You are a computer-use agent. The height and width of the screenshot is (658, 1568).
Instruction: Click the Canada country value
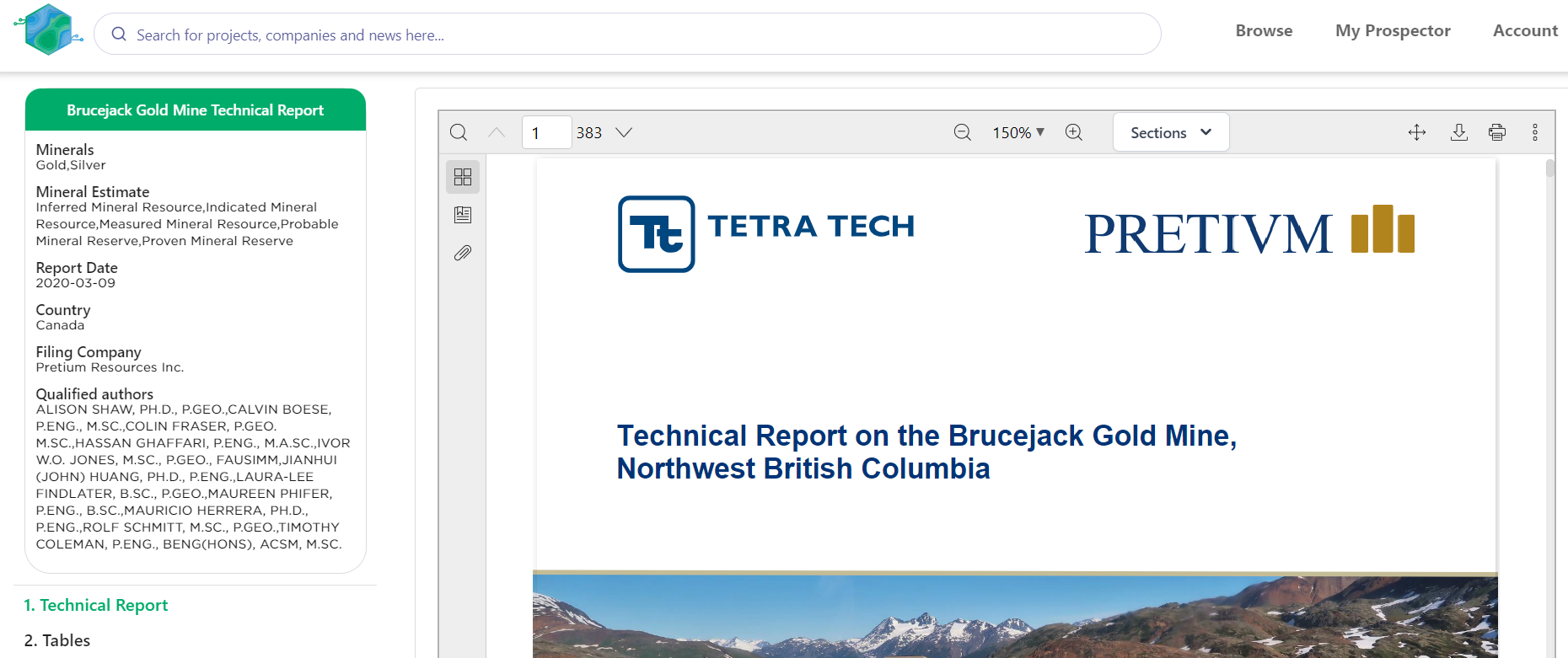[x=60, y=325]
